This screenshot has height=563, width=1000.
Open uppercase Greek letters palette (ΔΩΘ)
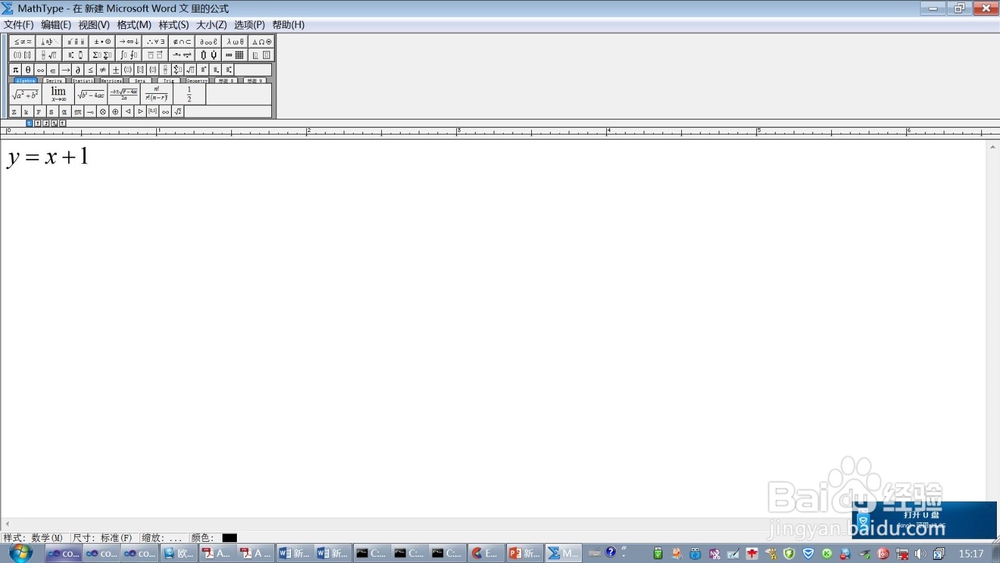(261, 41)
